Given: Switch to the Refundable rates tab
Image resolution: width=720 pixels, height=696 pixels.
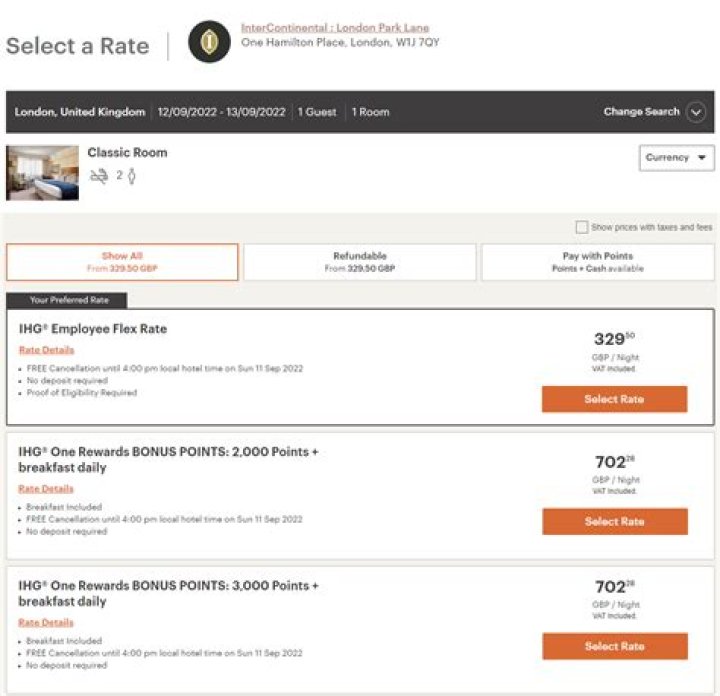Looking at the screenshot, I should [x=360, y=262].
